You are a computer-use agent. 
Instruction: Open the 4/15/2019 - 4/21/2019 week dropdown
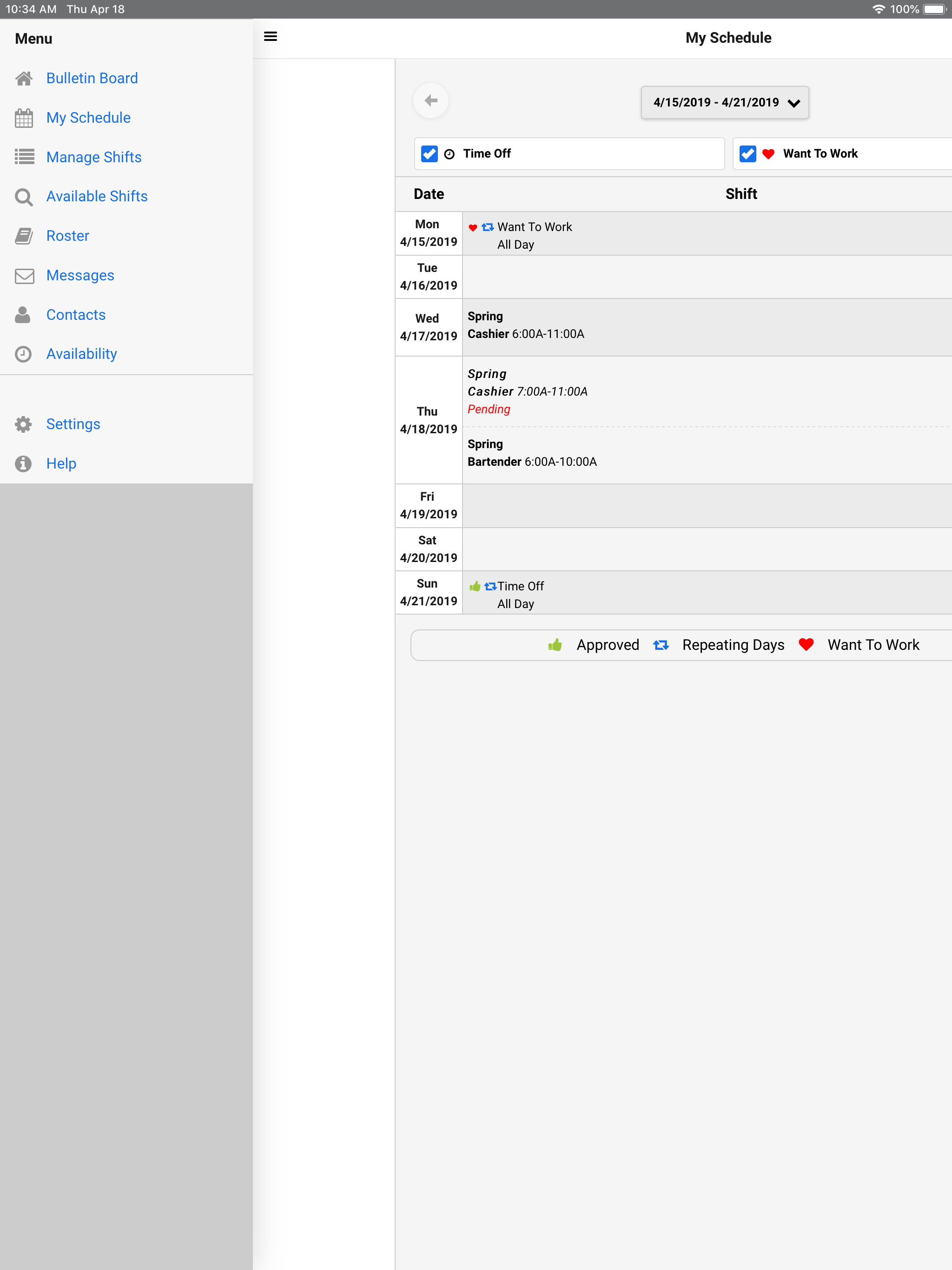(725, 103)
